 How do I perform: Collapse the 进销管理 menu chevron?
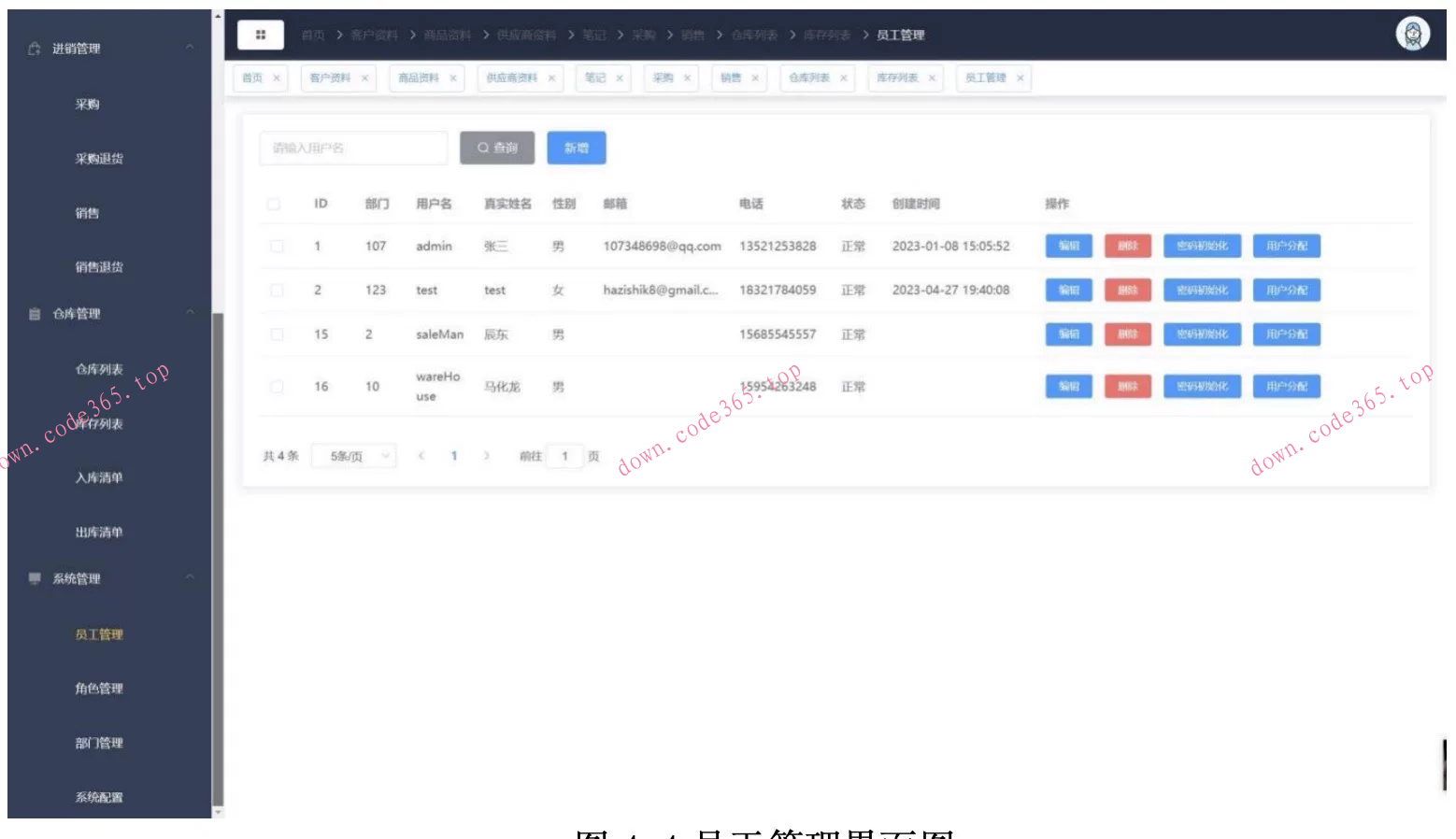click(190, 48)
